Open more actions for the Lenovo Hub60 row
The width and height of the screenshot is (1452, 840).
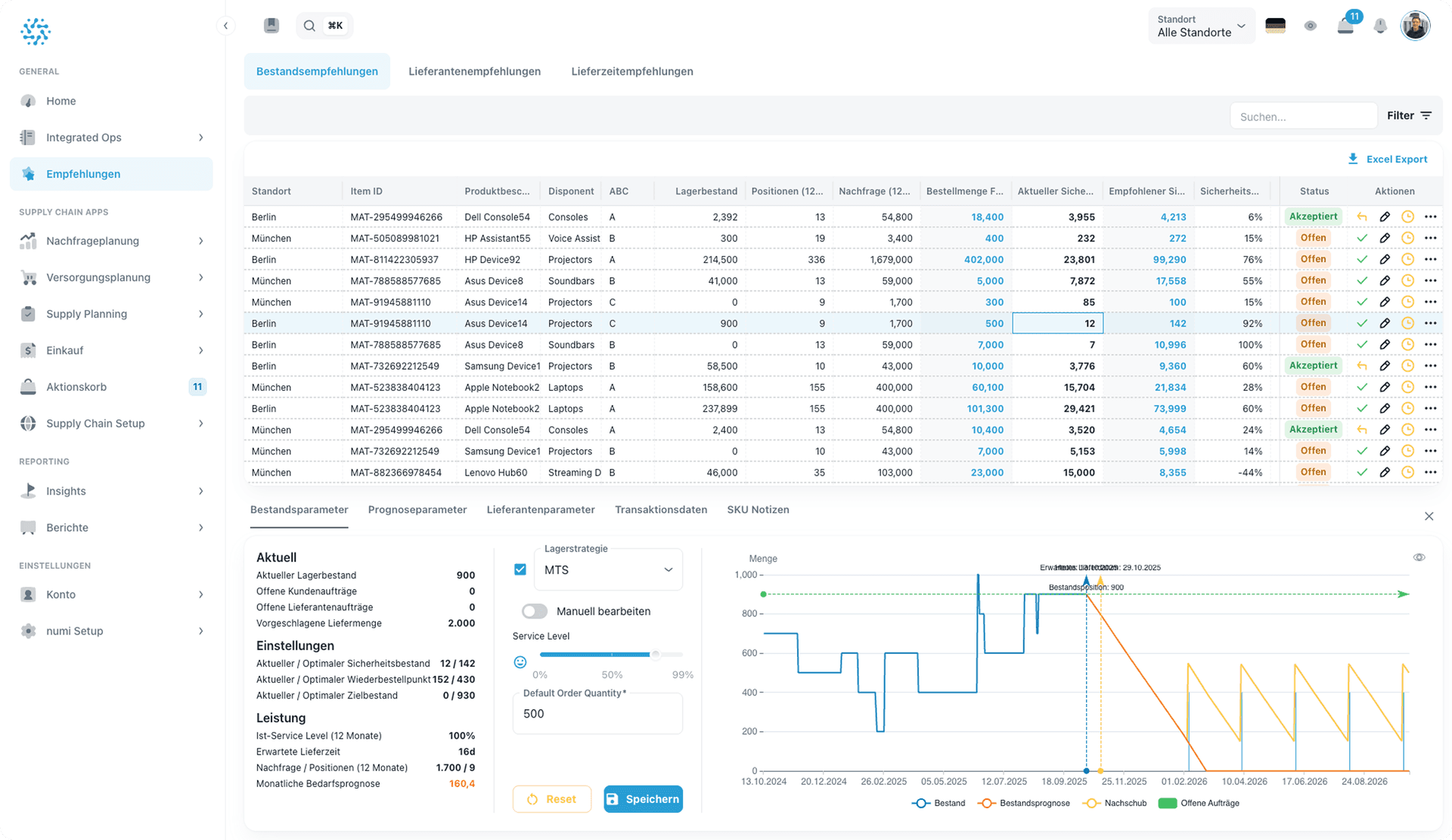click(x=1431, y=472)
